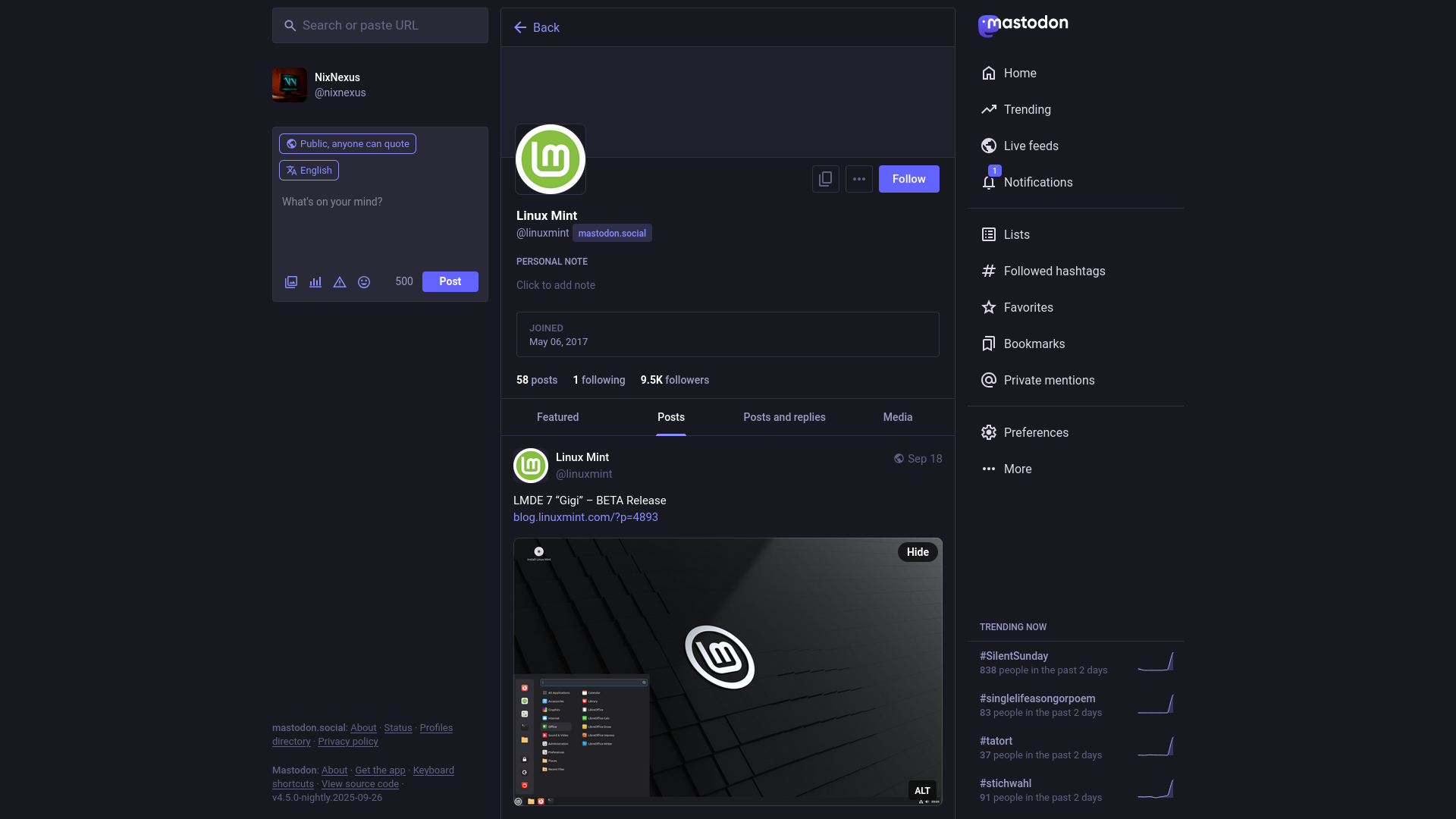Toggle ALT text on post image
The width and height of the screenshot is (1456, 819).
coord(921,790)
